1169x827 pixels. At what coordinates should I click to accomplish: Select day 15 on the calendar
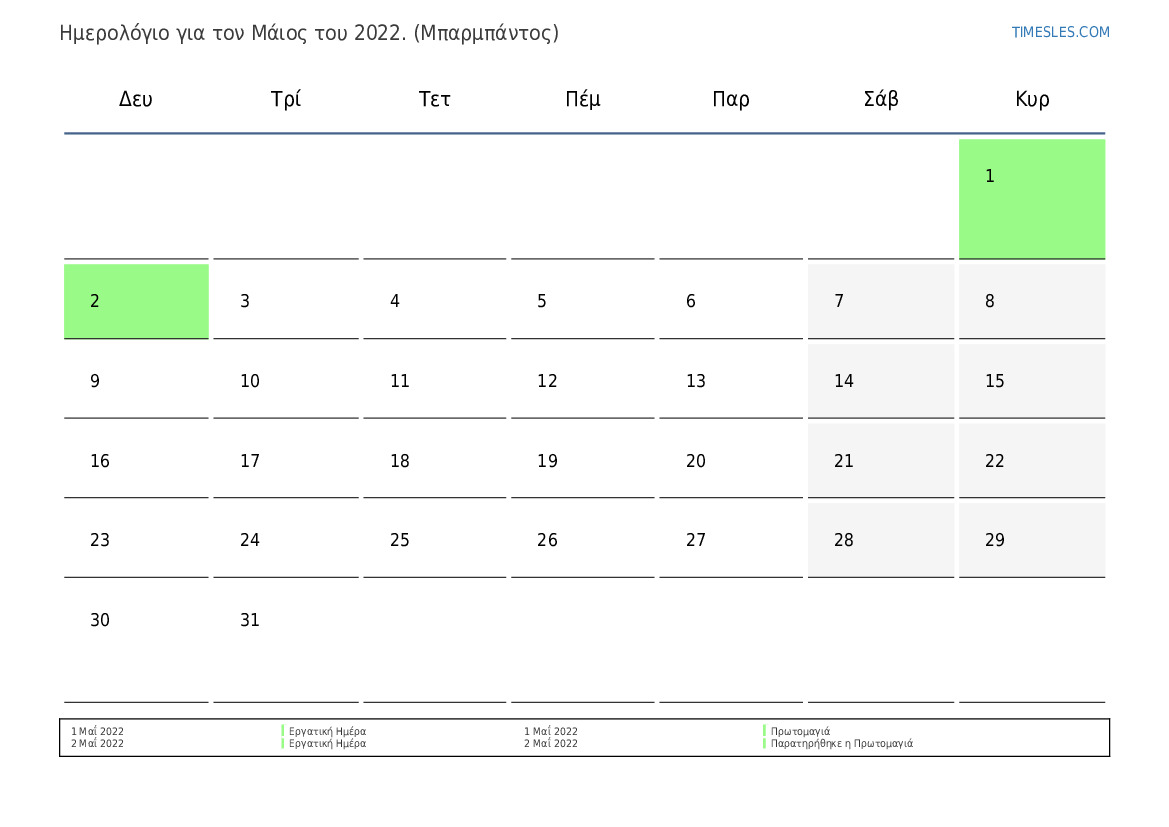pyautogui.click(x=1031, y=381)
